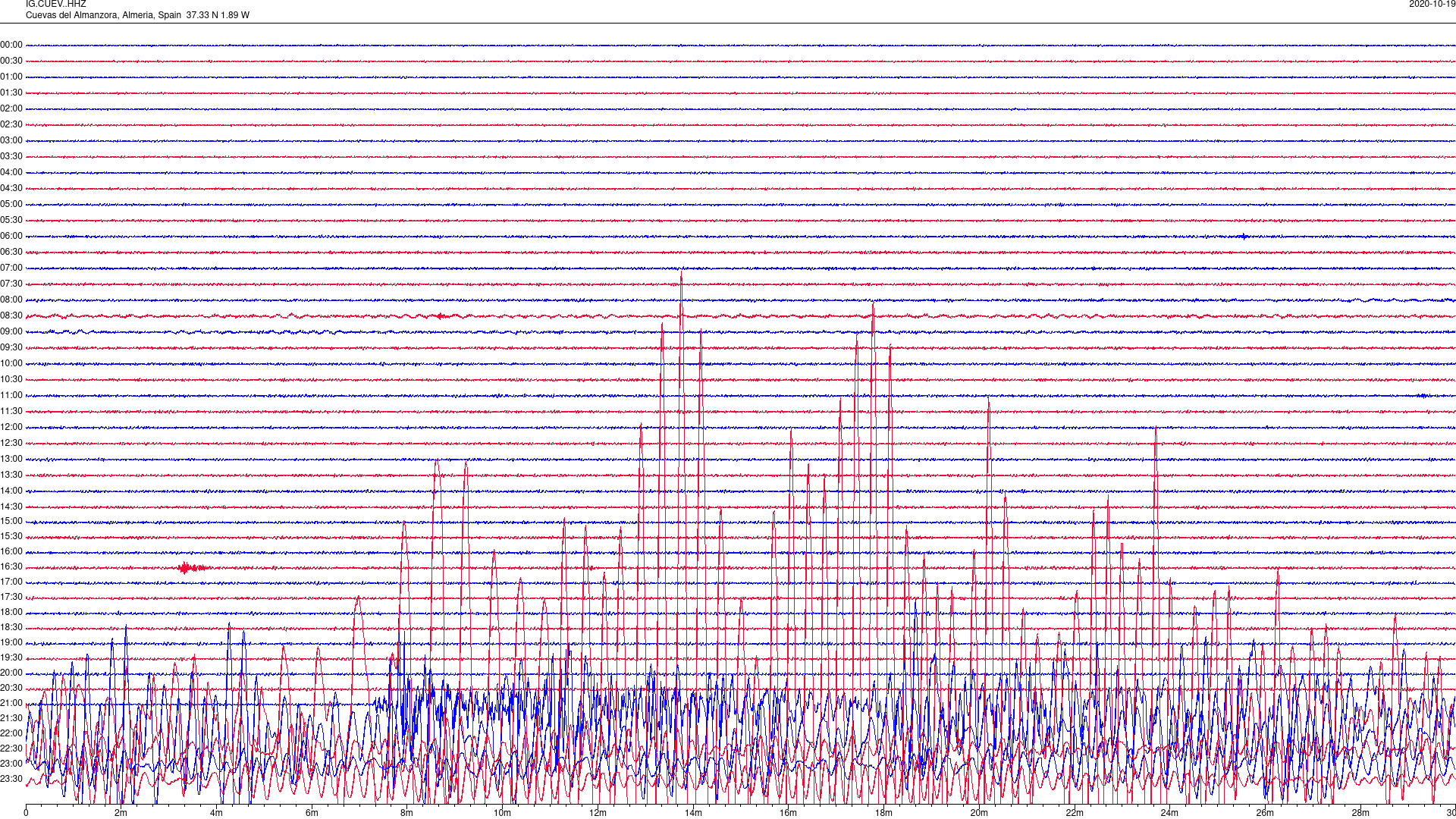The image size is (1456, 819).
Task: Select the 09:30 time label
Action: [11, 347]
